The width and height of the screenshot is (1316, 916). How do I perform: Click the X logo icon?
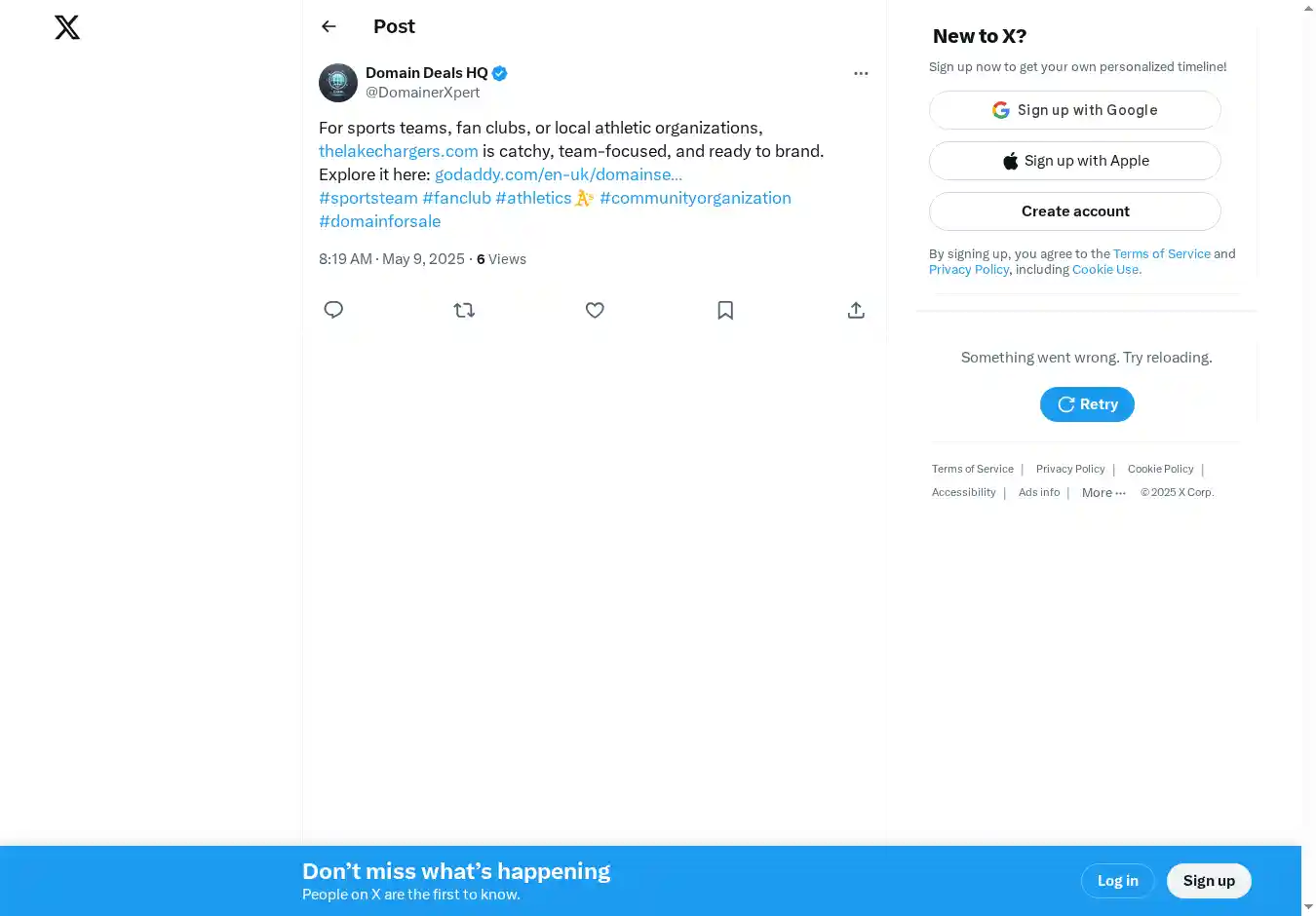point(67,27)
